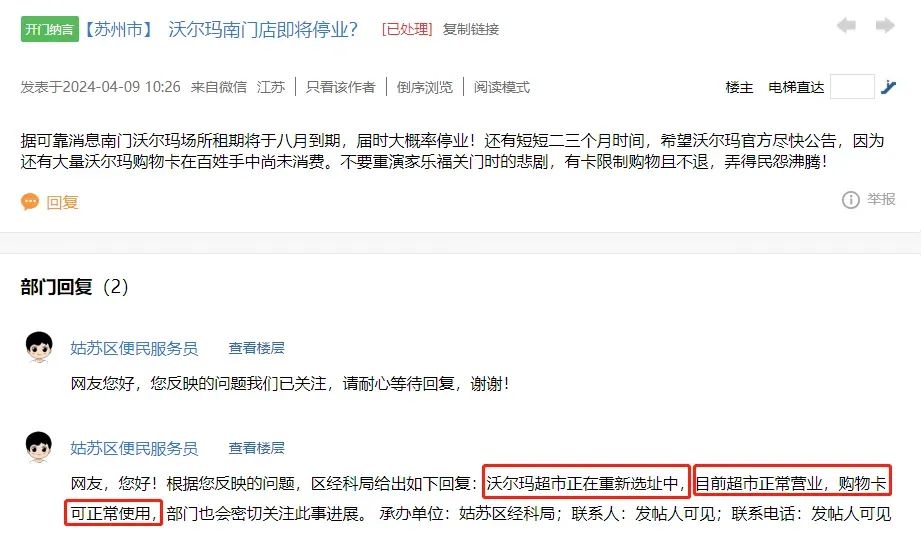Go to previous thread with left arrow
The height and width of the screenshot is (537, 921).
846,26
